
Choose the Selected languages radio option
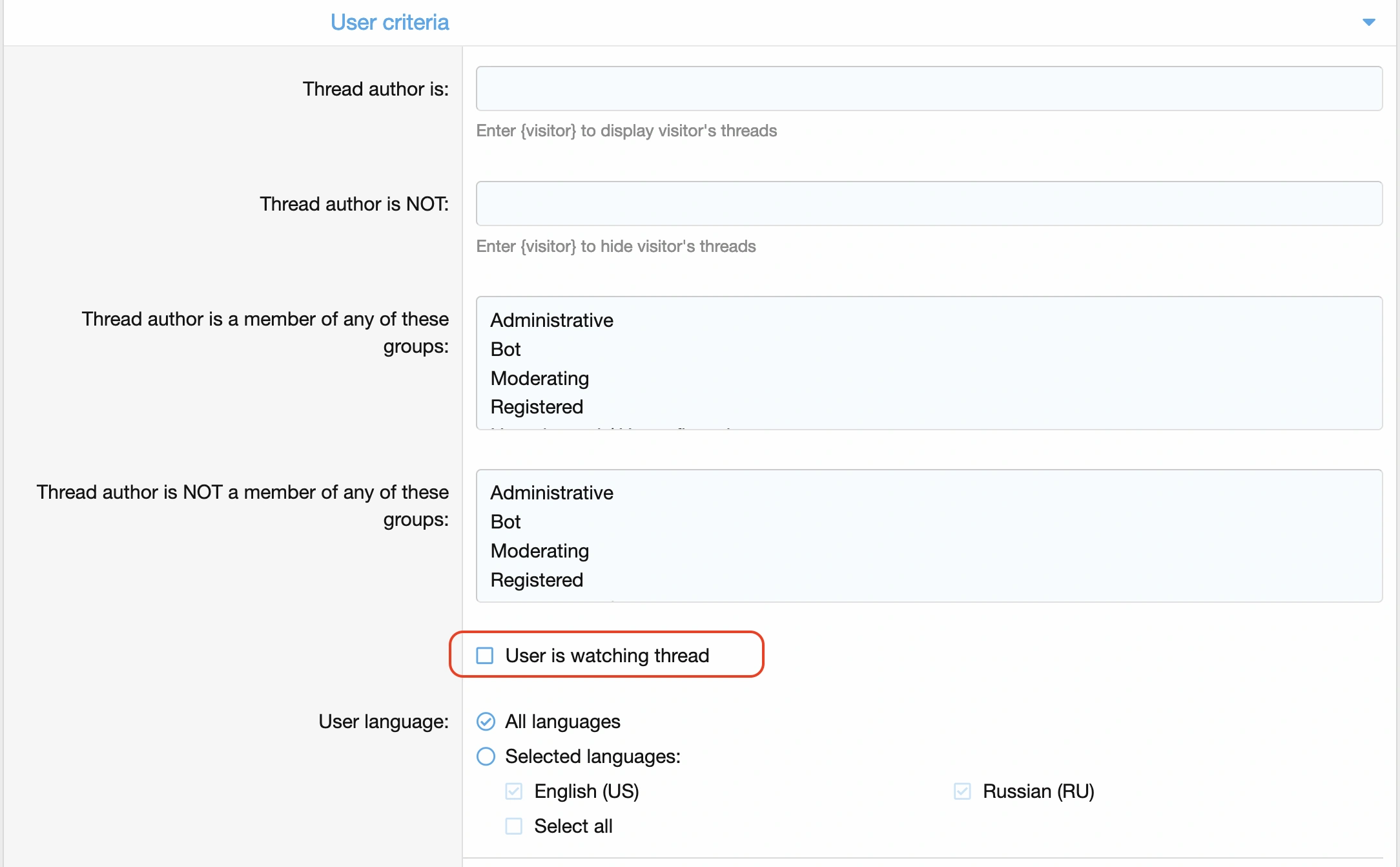click(486, 757)
